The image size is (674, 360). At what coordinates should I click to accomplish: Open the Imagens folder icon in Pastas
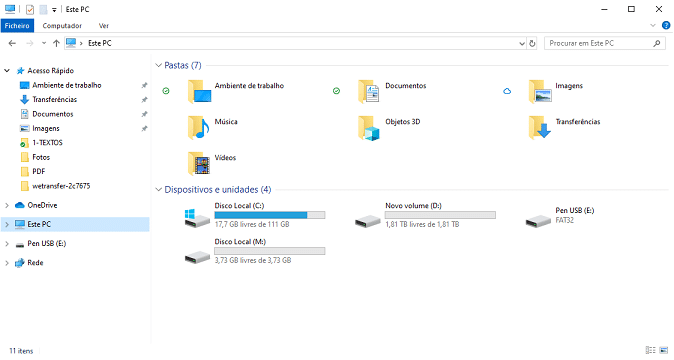pyautogui.click(x=540, y=92)
